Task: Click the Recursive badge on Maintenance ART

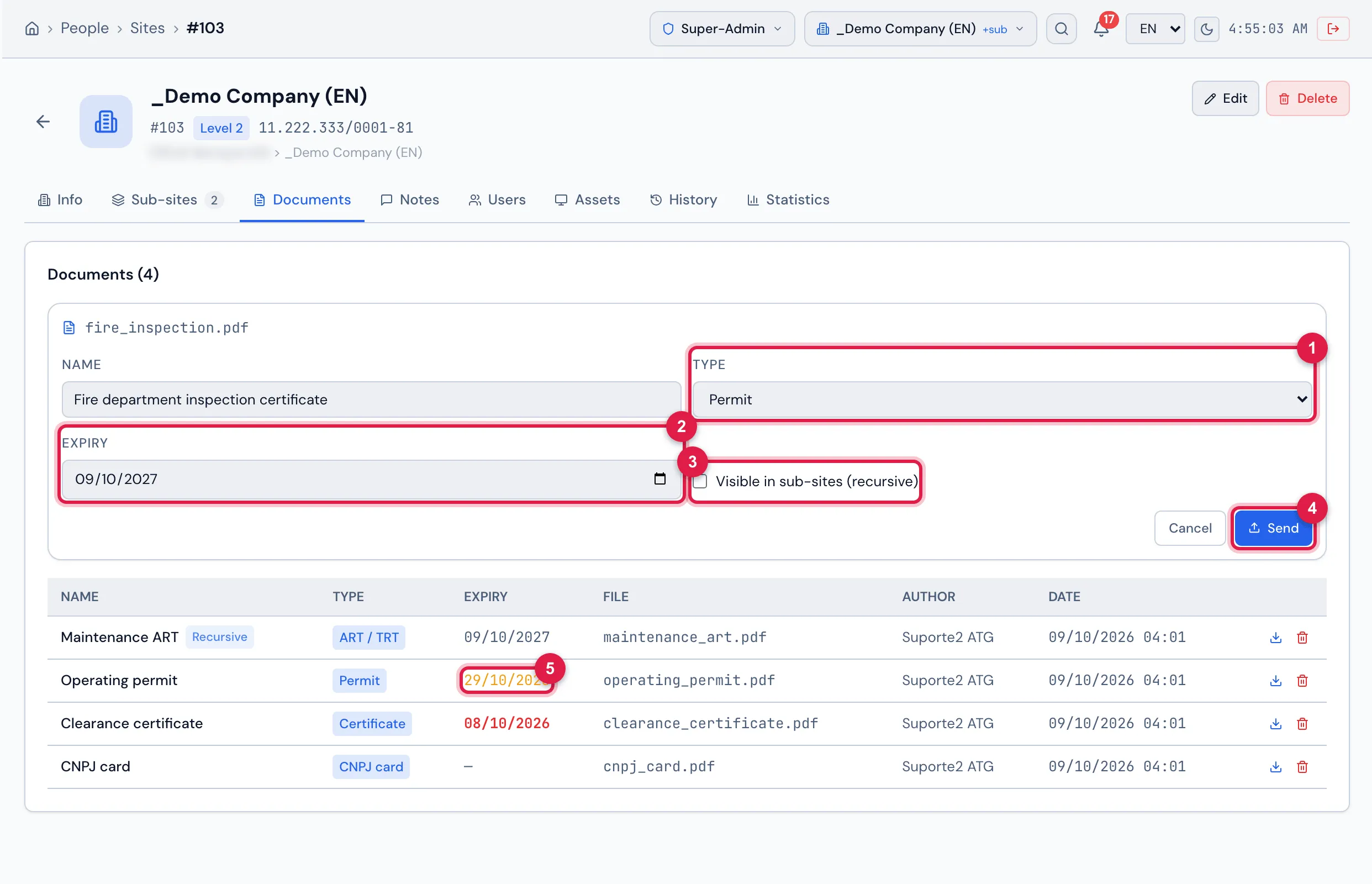Action: [219, 637]
